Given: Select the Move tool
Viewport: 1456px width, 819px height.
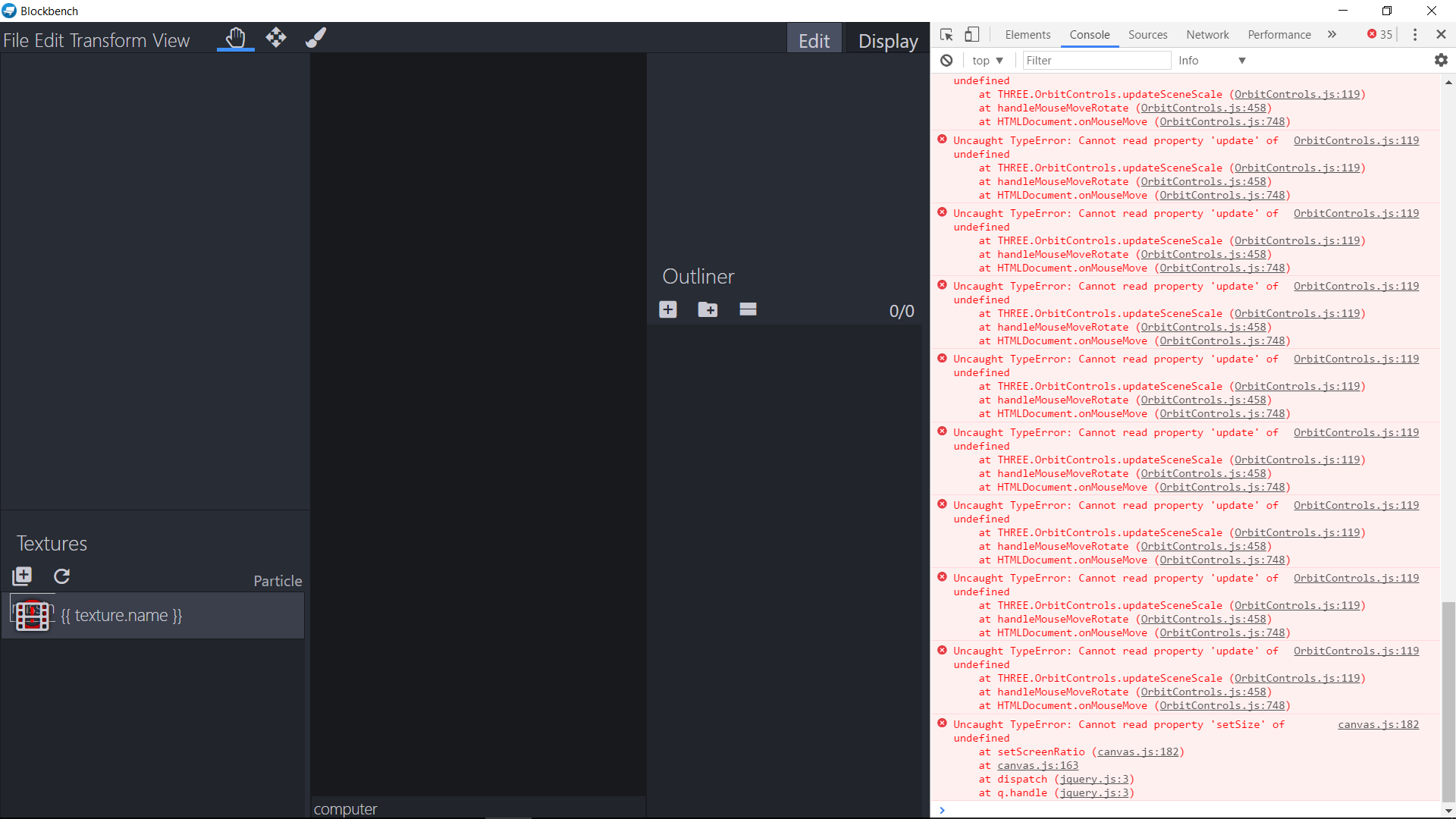Looking at the screenshot, I should pos(275,37).
